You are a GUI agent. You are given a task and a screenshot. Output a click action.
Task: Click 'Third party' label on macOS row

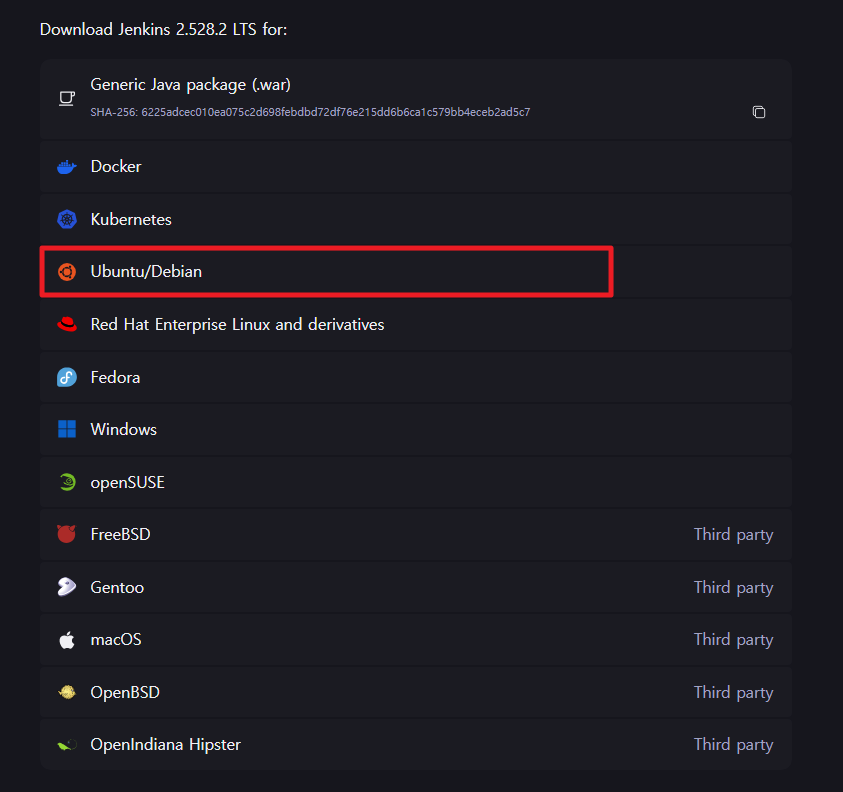(733, 640)
